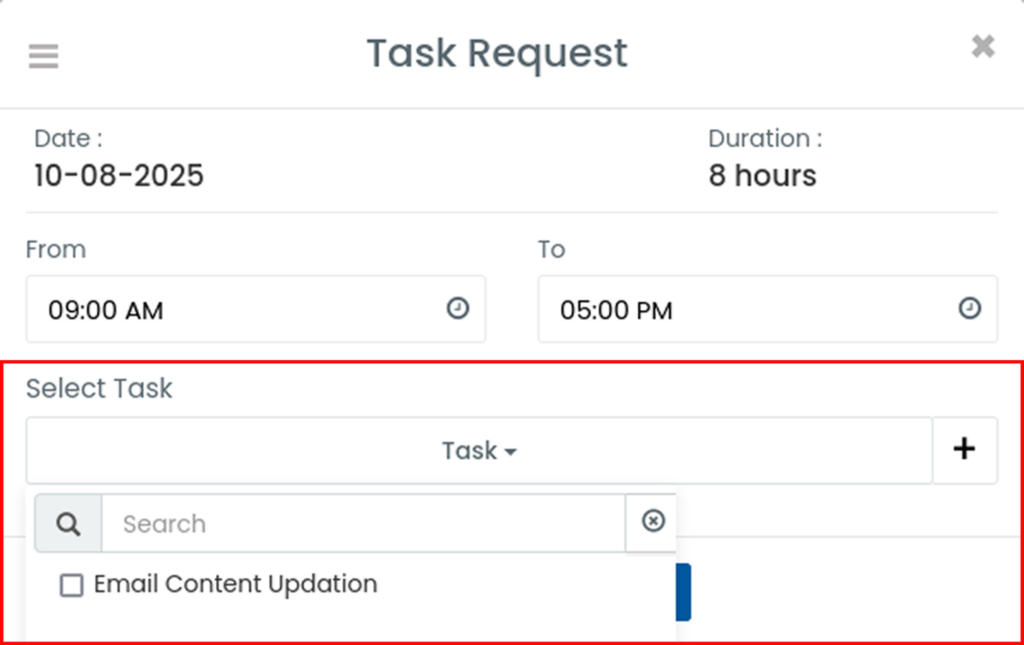Clear search with the circled x icon

coord(653,521)
